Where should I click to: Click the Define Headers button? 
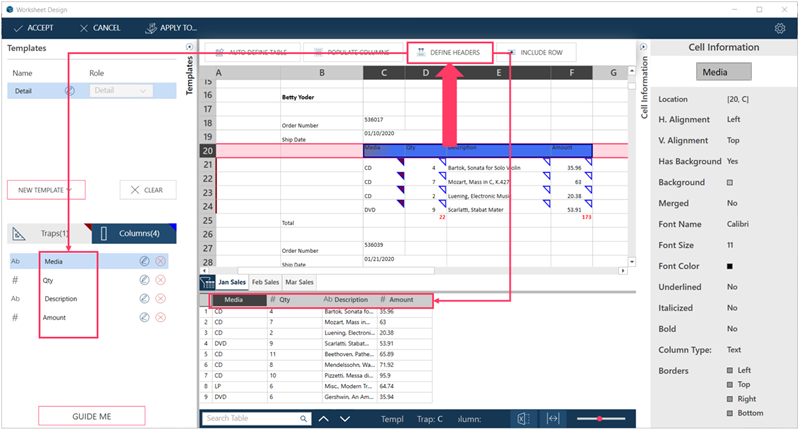pyautogui.click(x=449, y=52)
